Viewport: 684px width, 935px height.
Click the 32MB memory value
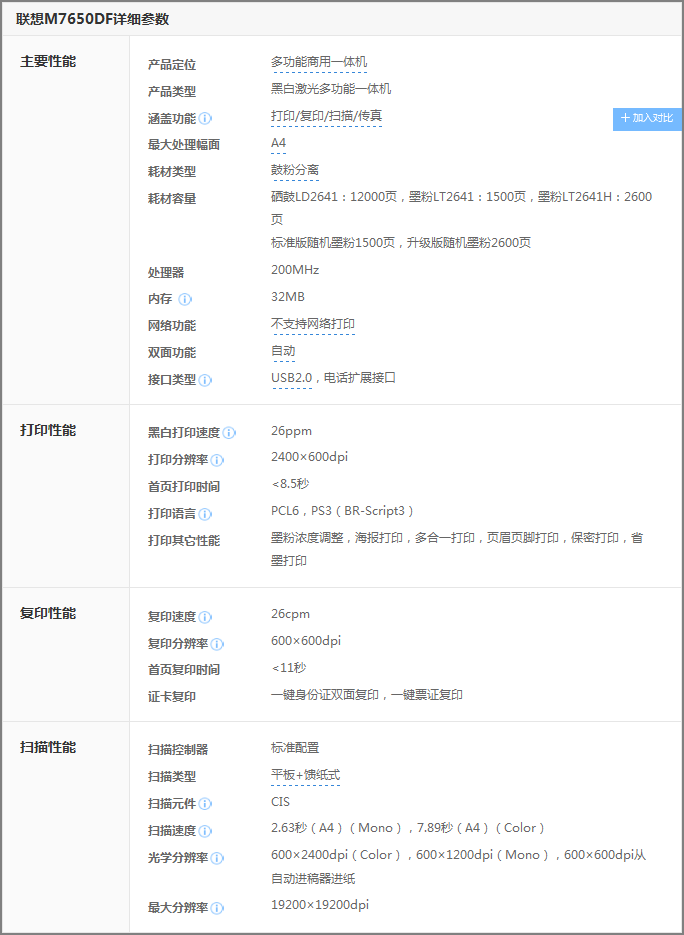pyautogui.click(x=288, y=296)
